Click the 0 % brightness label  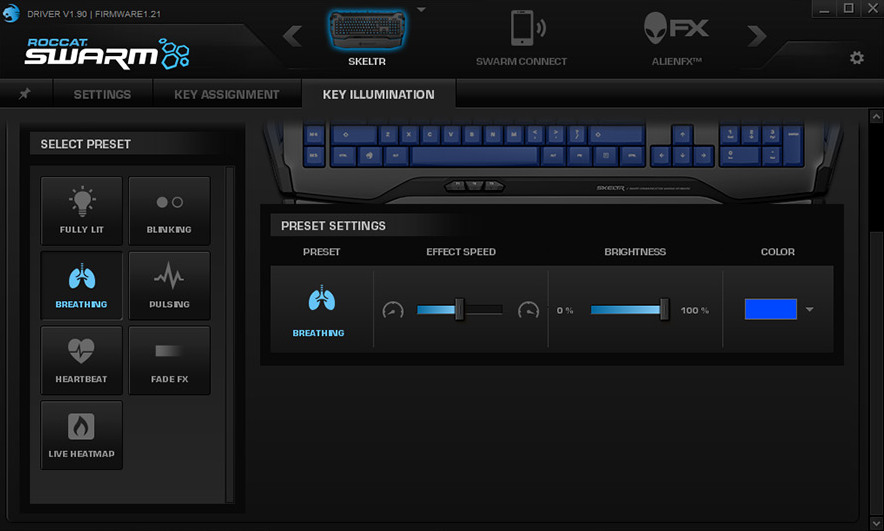click(565, 310)
